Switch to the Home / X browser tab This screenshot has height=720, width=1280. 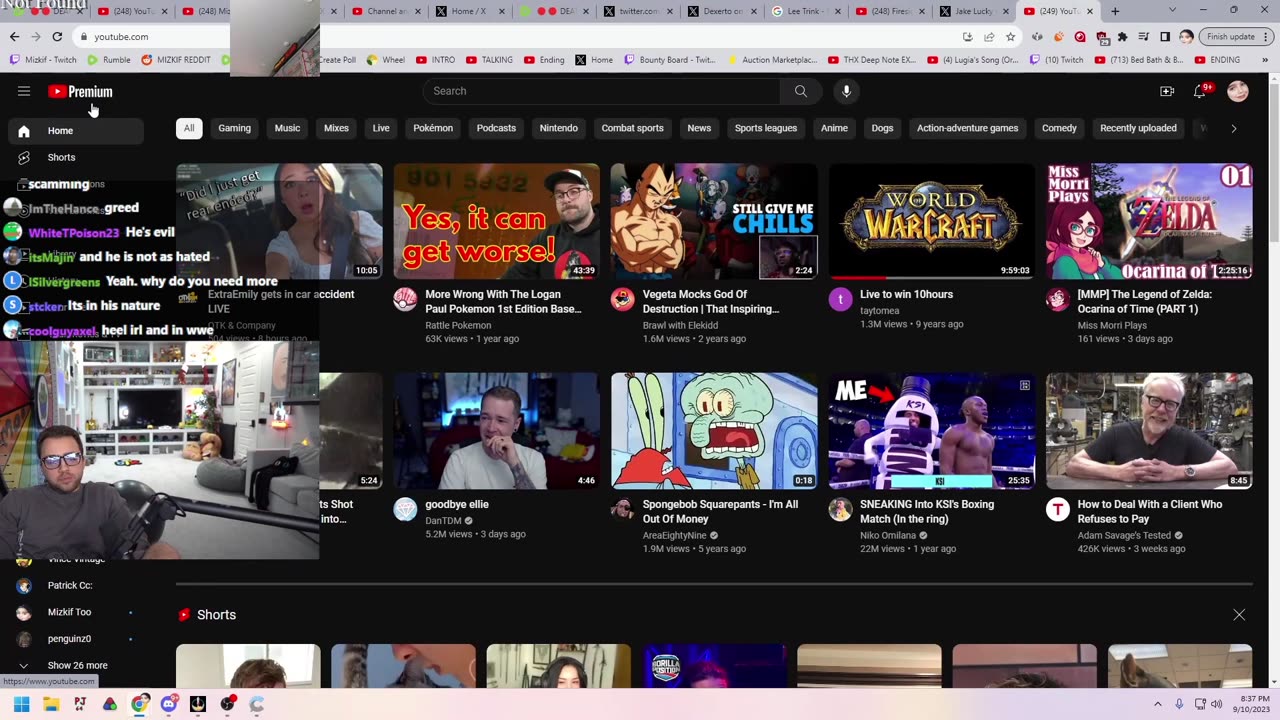pyautogui.click(x=470, y=11)
